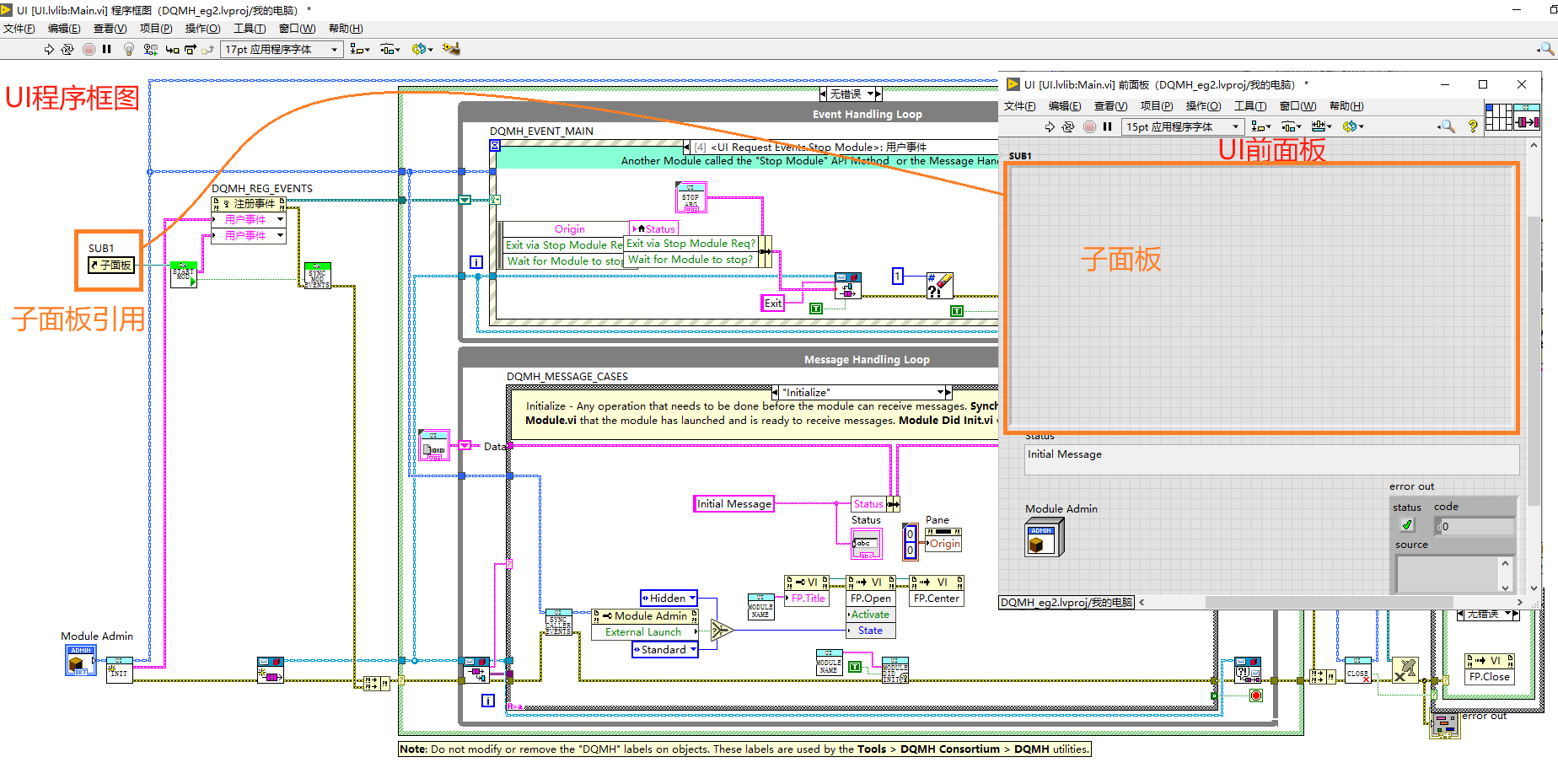Viewport: 1558px width, 784px height.
Task: Open 查看(V) menu in block diagram window
Action: click(110, 29)
